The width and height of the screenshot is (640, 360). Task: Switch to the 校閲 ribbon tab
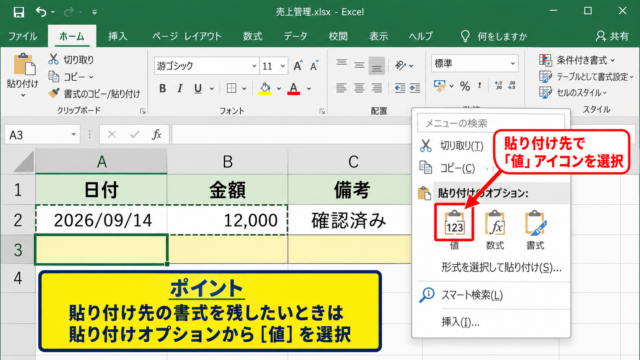pos(338,36)
